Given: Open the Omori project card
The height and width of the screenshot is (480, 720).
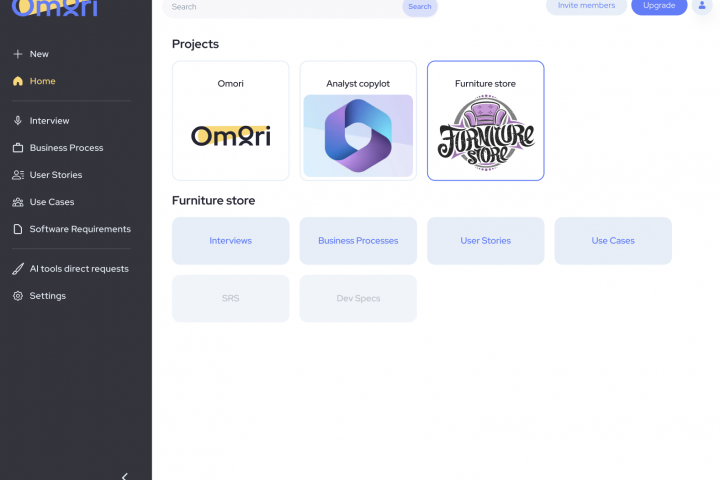Looking at the screenshot, I should click(x=231, y=121).
